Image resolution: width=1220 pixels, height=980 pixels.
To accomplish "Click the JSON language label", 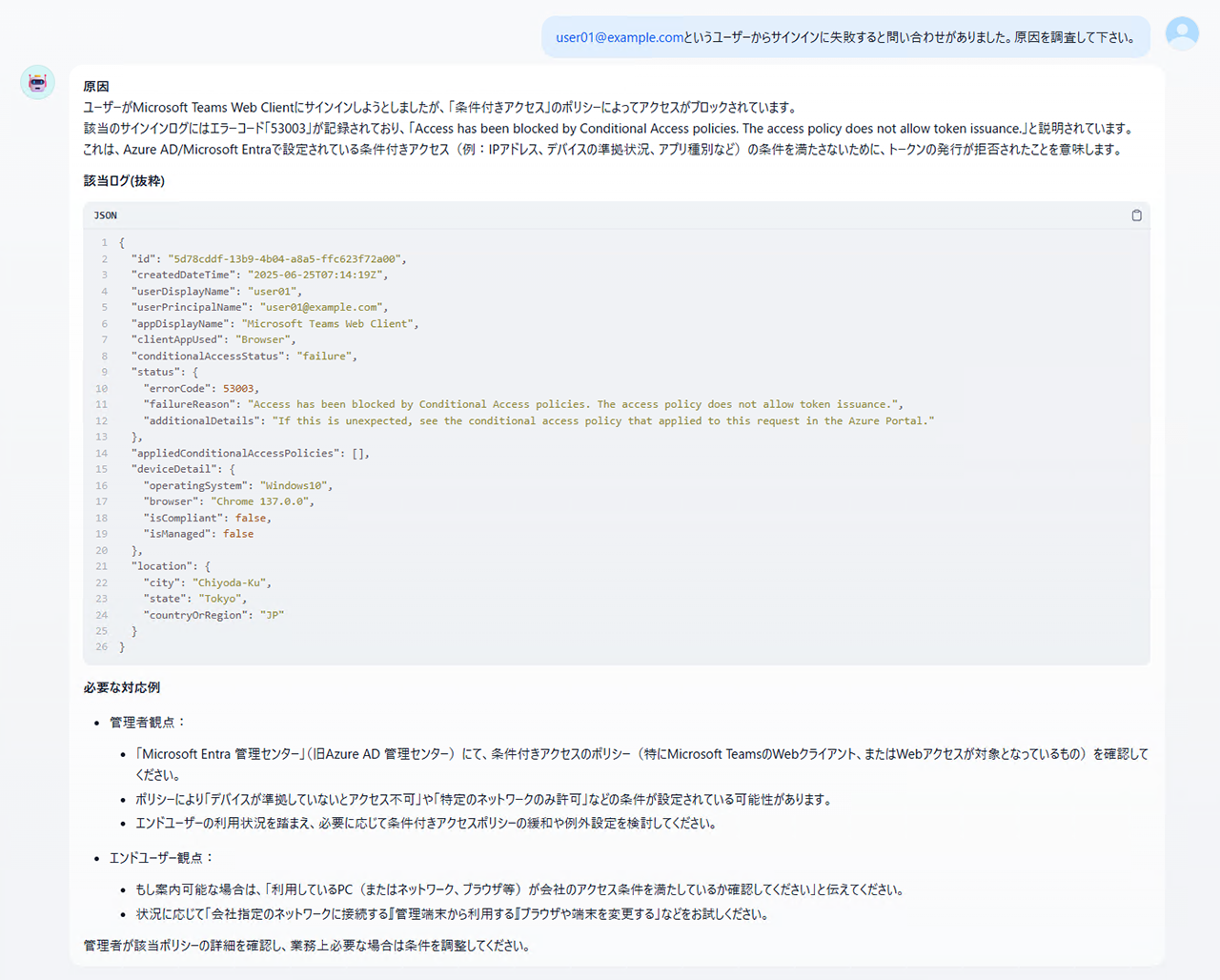I will 106,215.
